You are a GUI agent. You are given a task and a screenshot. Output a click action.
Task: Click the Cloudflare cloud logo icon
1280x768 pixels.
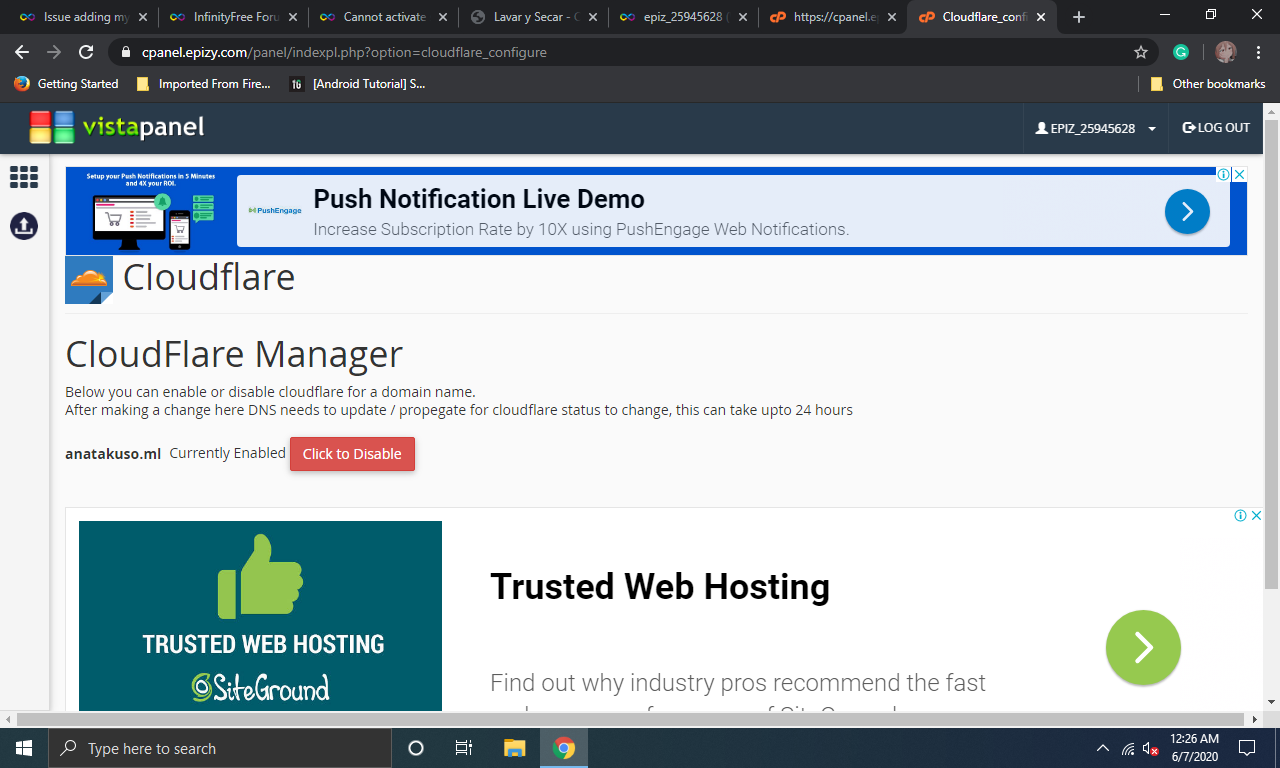tap(89, 279)
